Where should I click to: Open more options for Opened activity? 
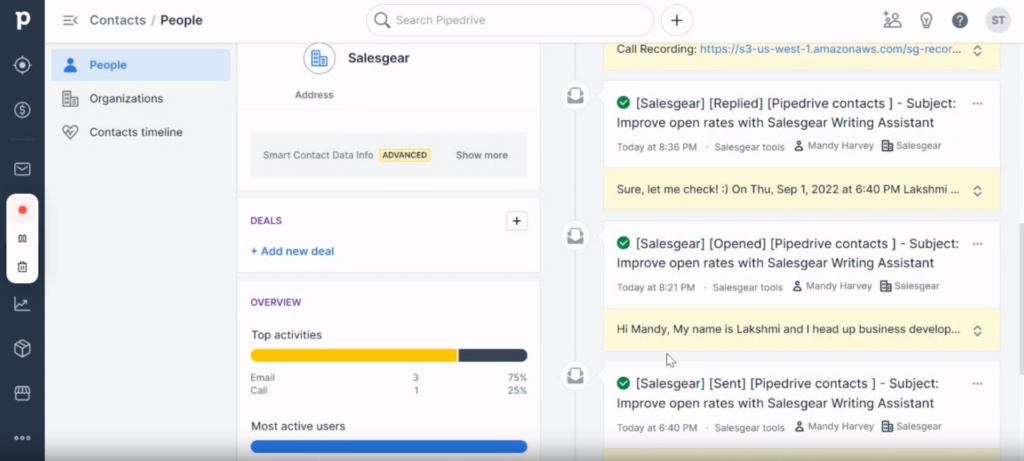click(977, 244)
